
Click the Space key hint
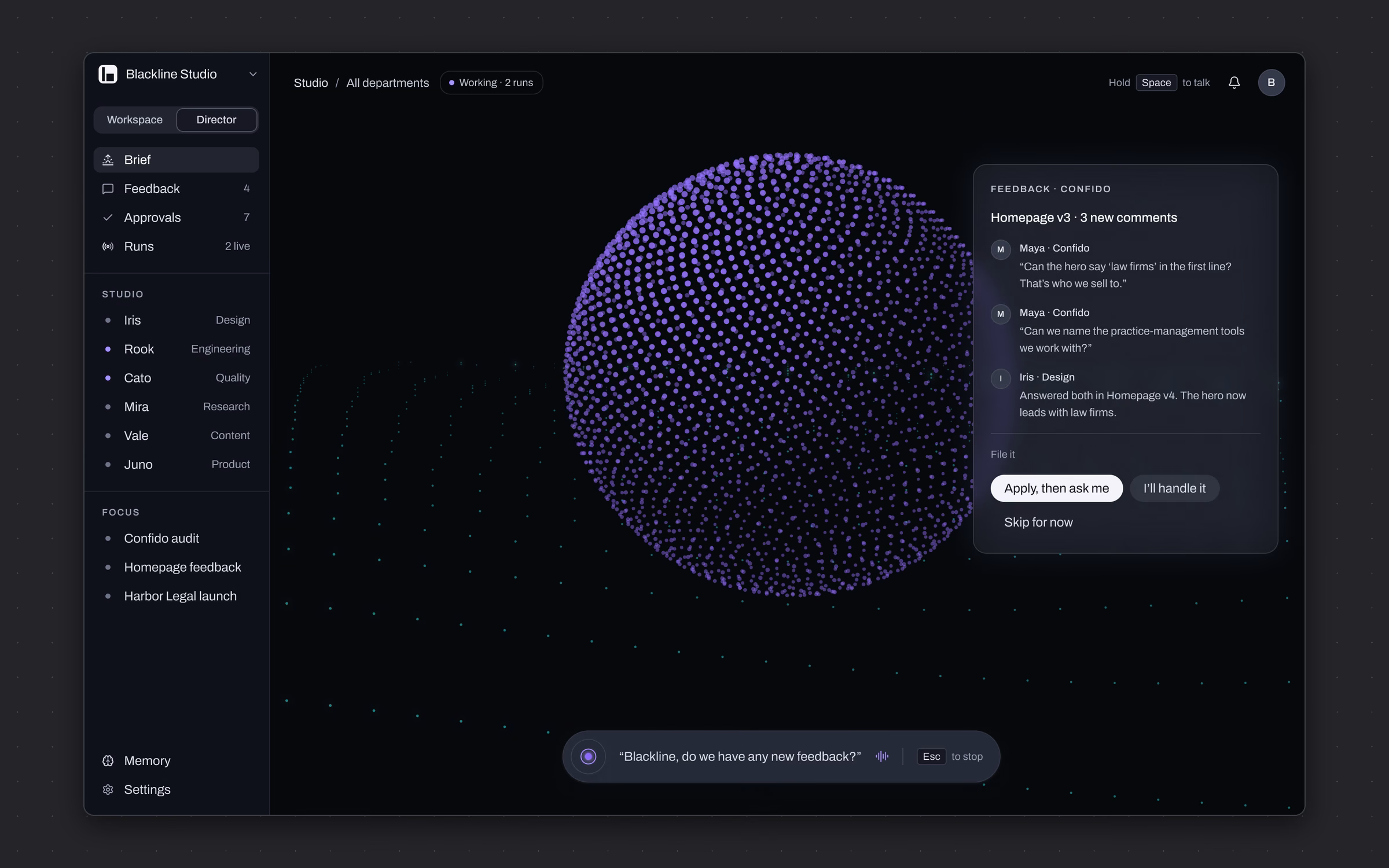[x=1156, y=83]
